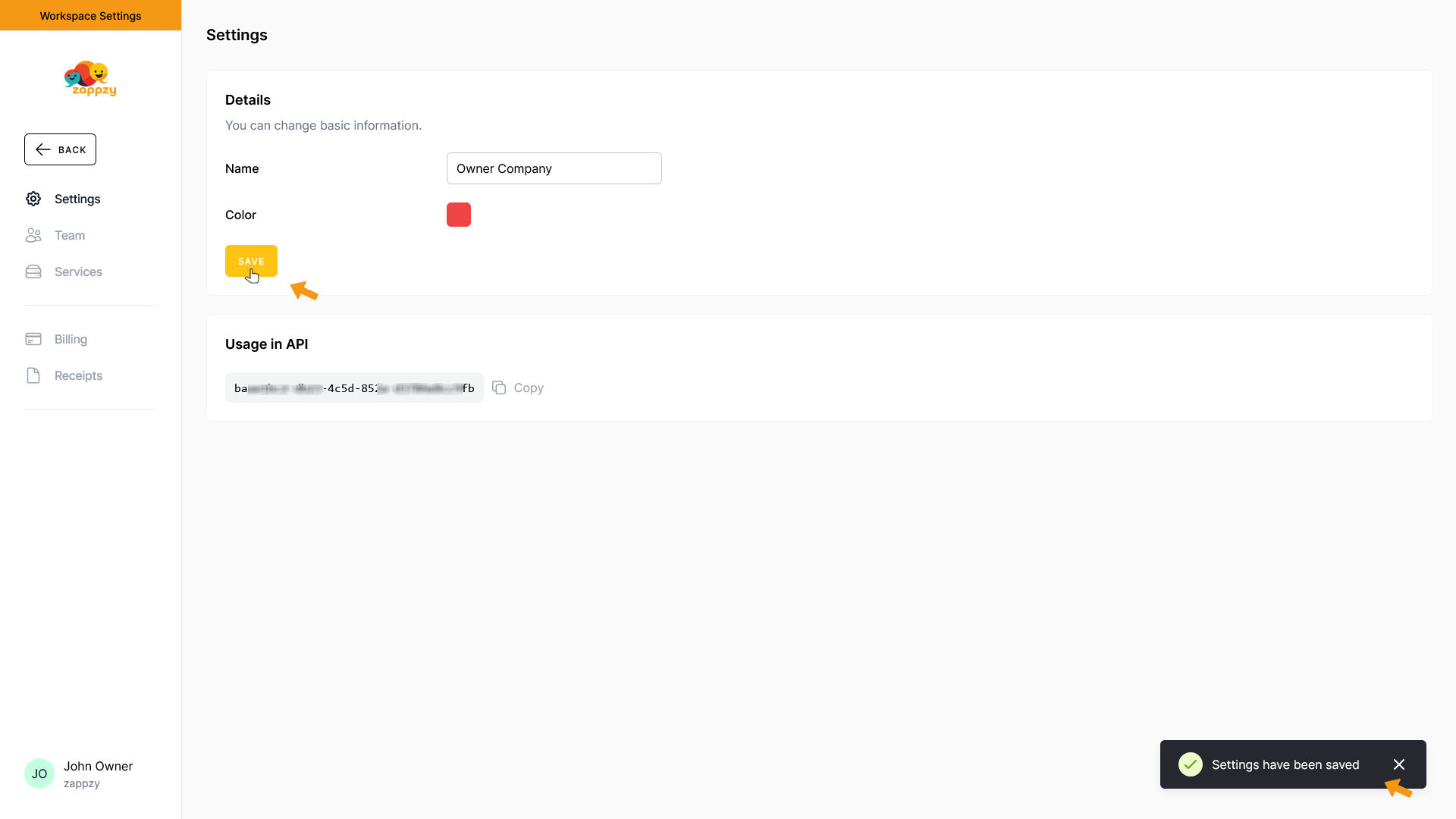Click the blurred API key field

coord(354,388)
